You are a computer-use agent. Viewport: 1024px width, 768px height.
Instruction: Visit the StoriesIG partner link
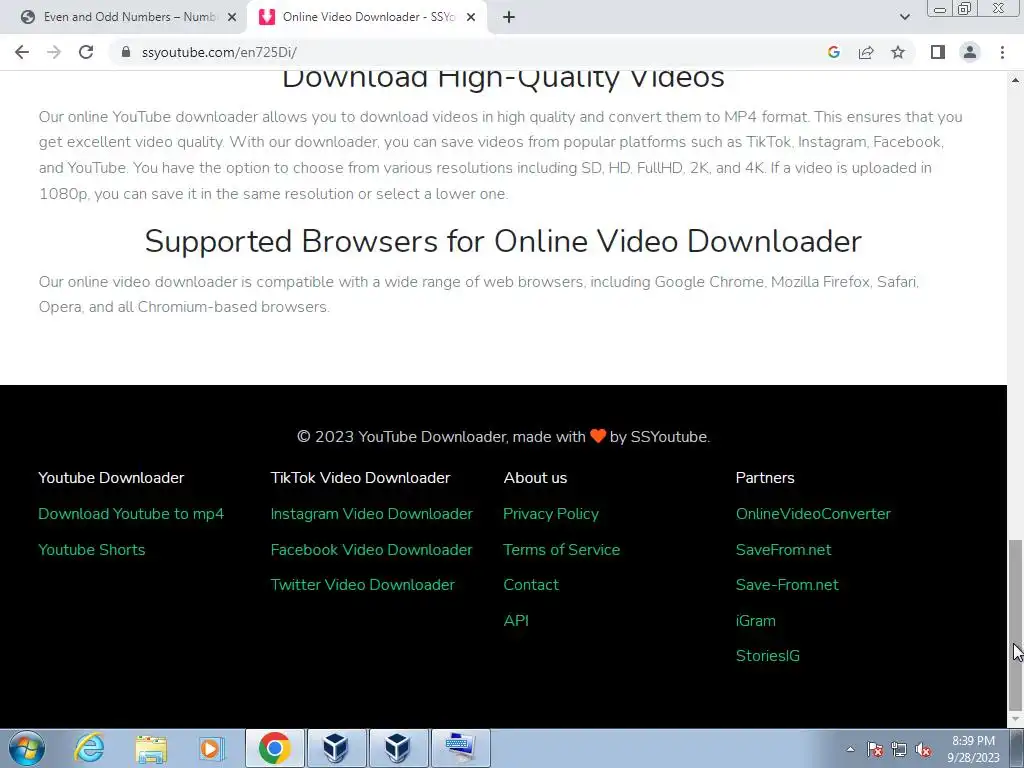(767, 656)
